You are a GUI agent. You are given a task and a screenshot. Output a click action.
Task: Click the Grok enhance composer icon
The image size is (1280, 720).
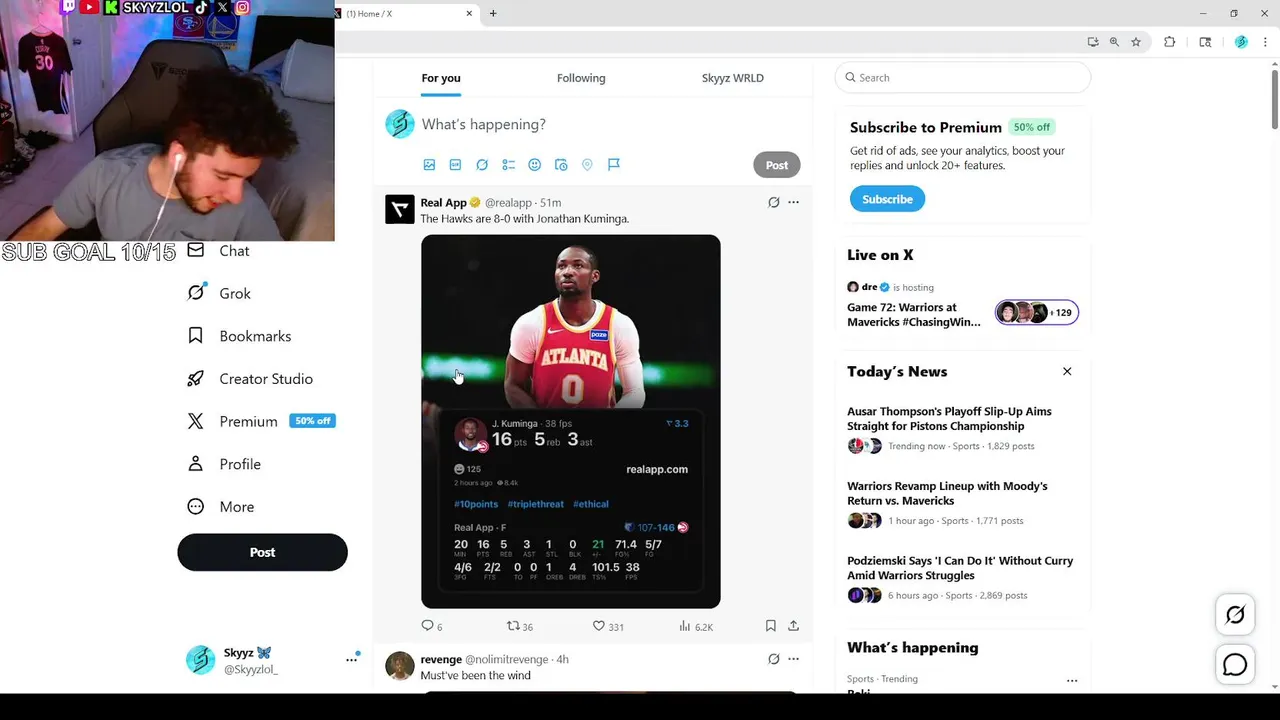pos(482,165)
